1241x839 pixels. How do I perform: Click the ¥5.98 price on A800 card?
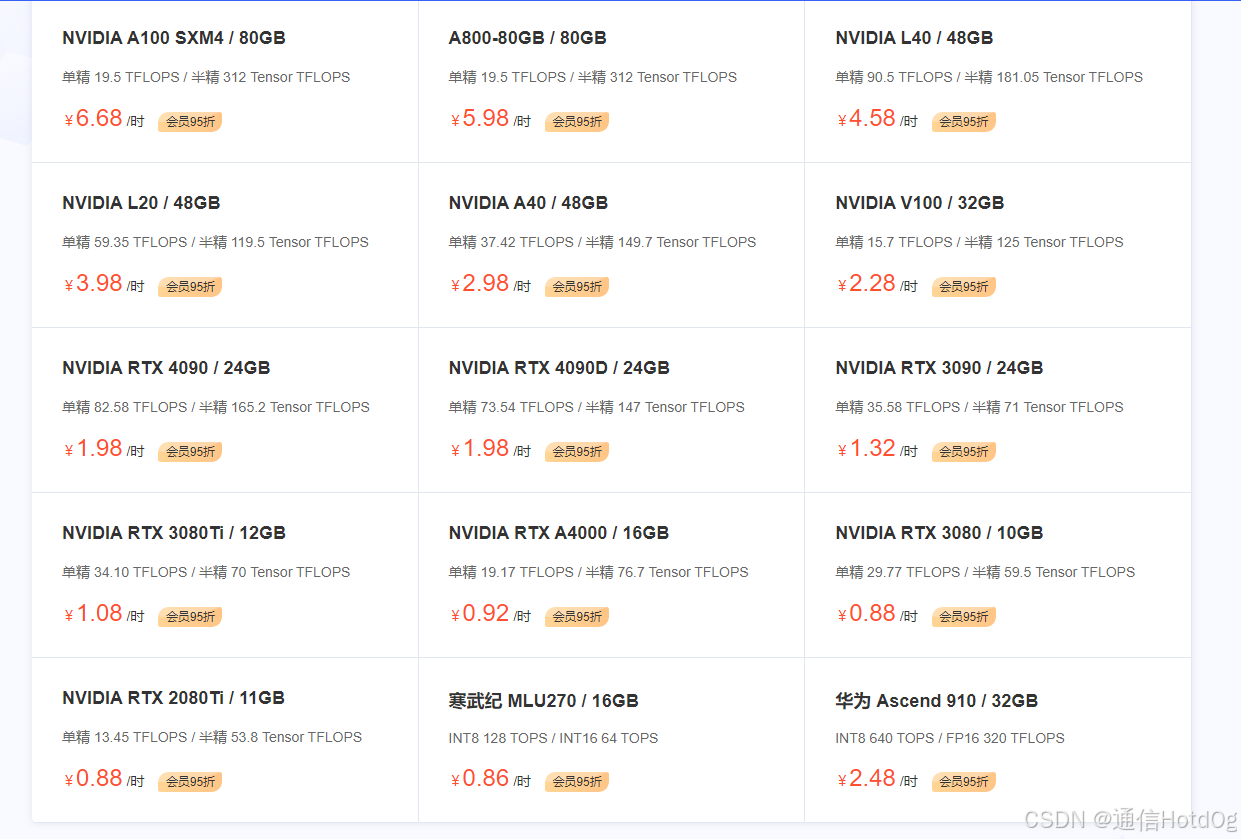pos(480,119)
